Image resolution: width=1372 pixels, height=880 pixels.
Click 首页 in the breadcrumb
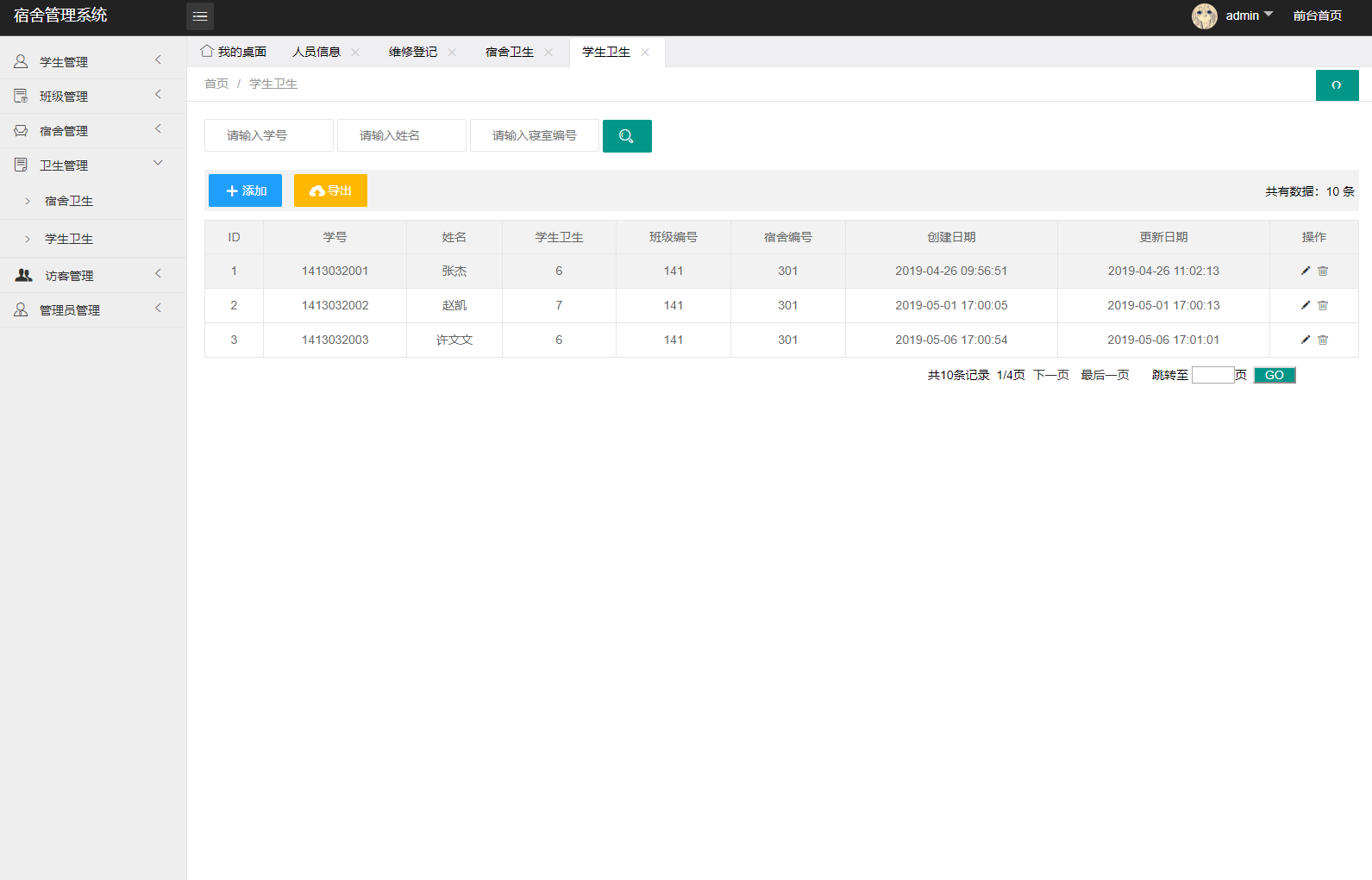point(216,84)
